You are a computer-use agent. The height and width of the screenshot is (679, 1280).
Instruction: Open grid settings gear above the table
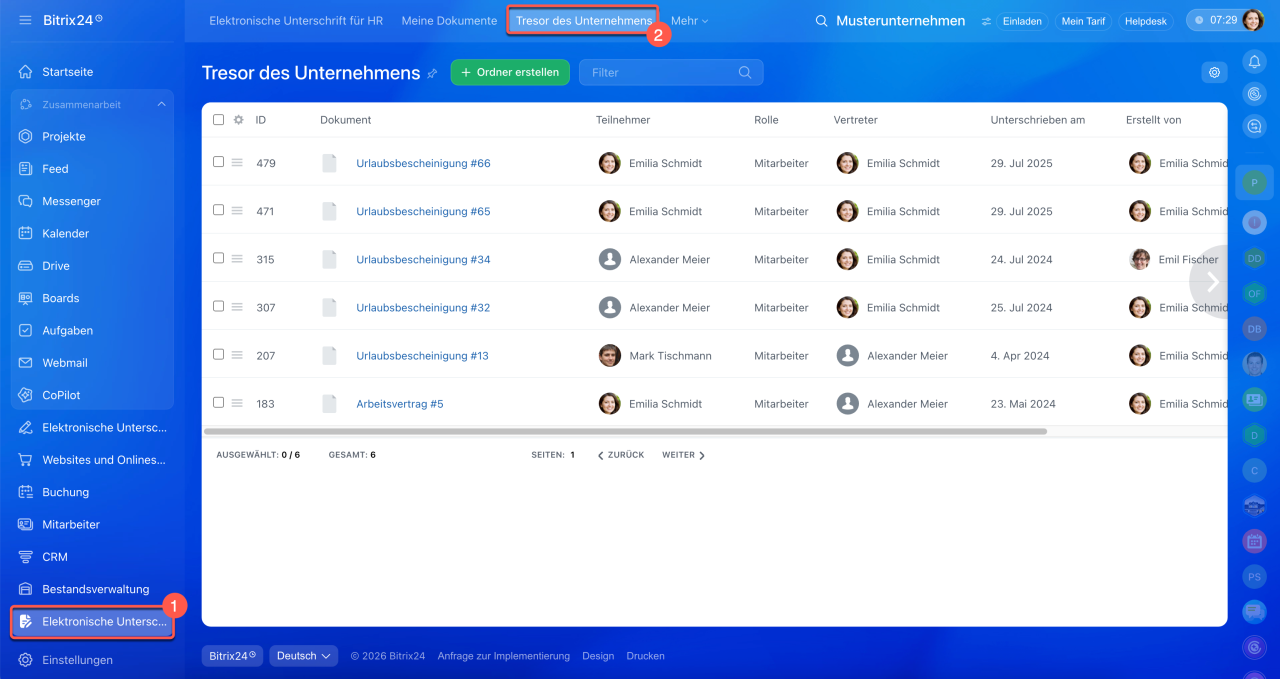coord(1215,72)
